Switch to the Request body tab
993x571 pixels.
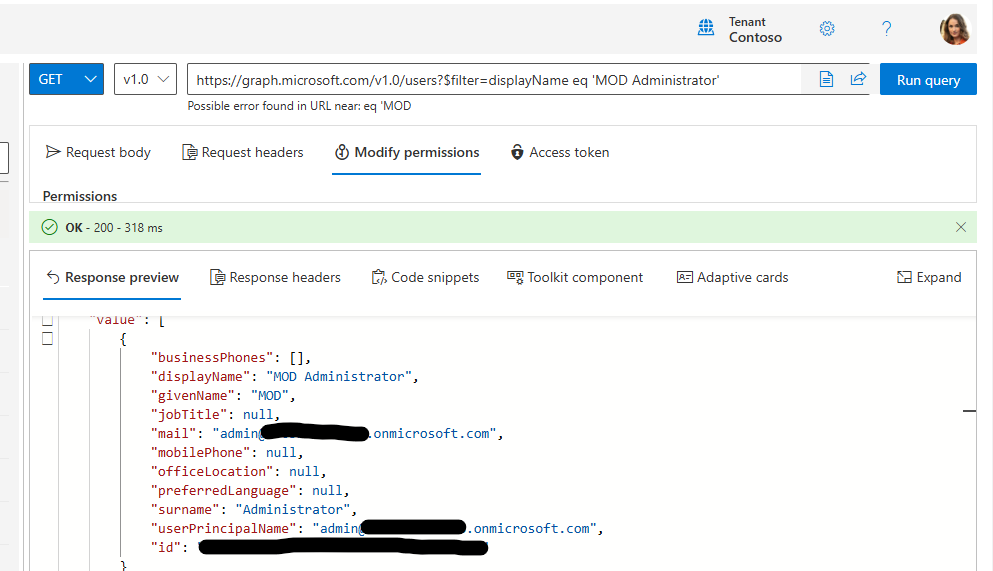point(98,153)
